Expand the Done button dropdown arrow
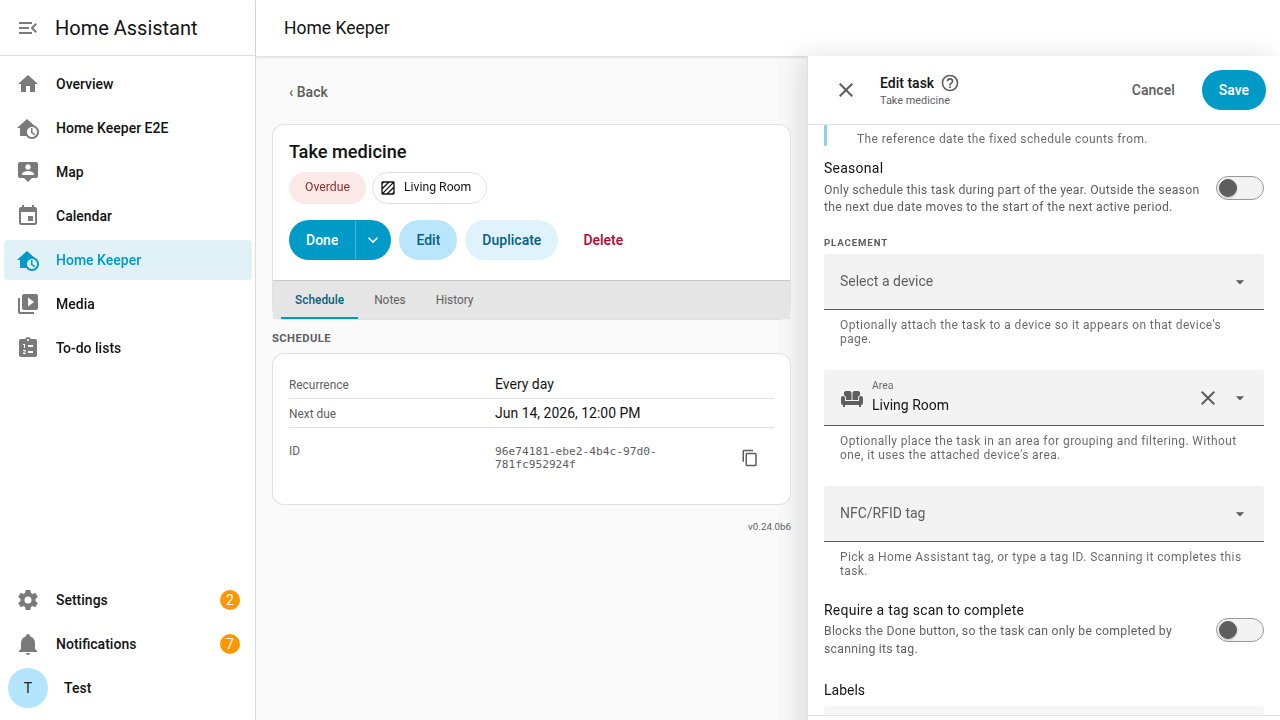The image size is (1280, 720). 373,240
